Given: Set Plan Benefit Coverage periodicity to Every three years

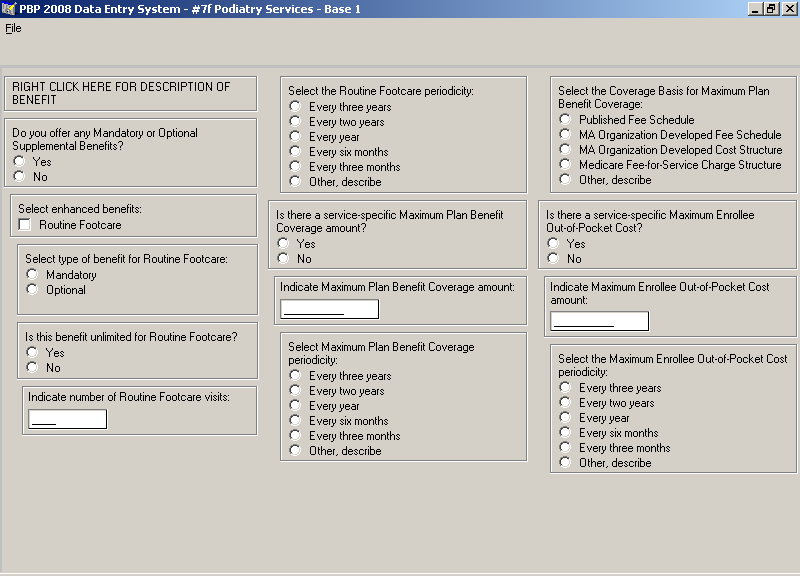Looking at the screenshot, I should point(295,375).
